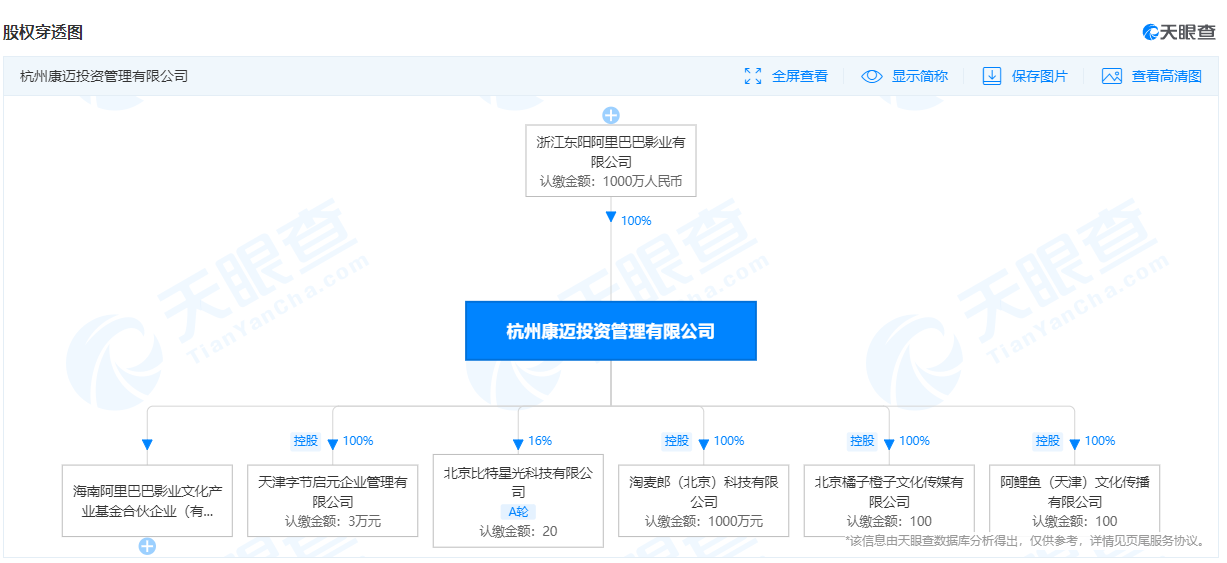
Task: Click 显示简称 text label
Action: pos(920,76)
